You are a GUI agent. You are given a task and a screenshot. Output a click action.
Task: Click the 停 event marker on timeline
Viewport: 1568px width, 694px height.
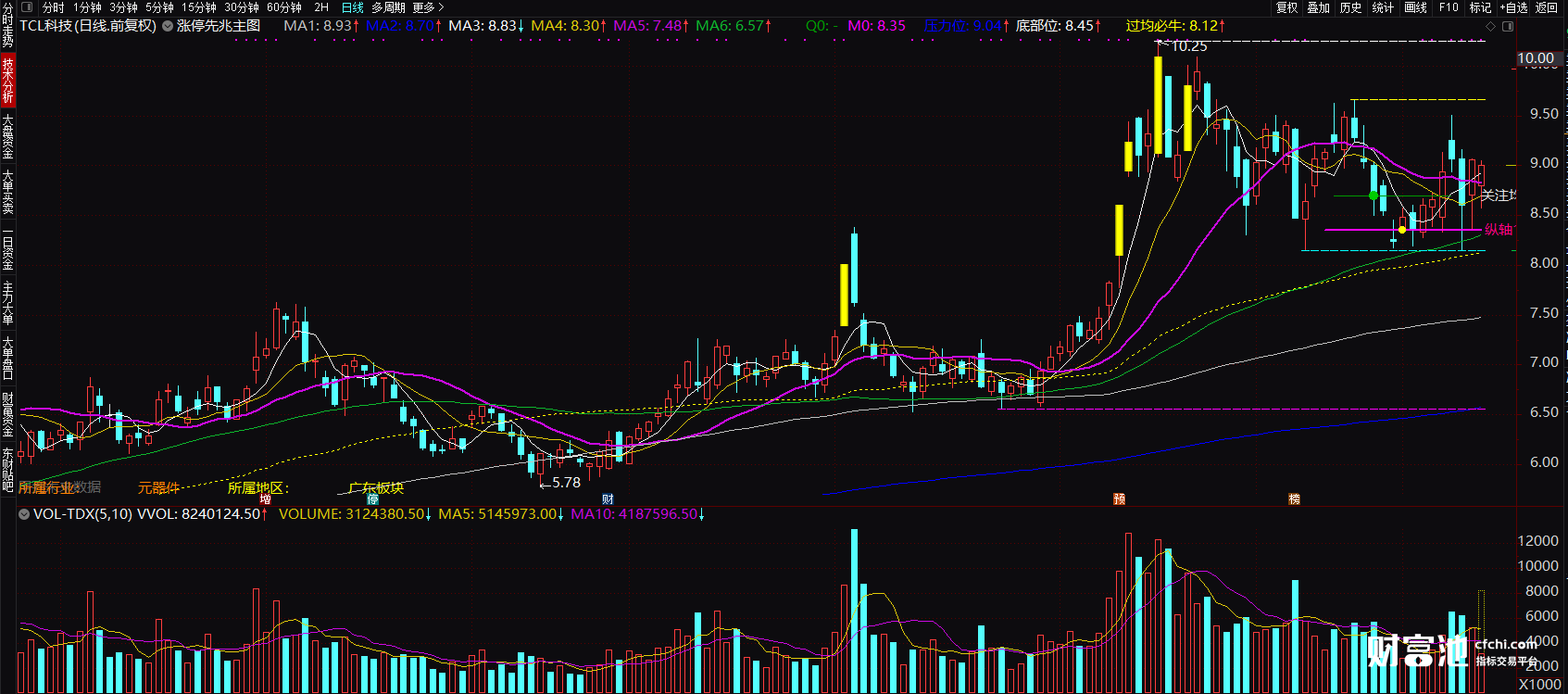[x=373, y=499]
